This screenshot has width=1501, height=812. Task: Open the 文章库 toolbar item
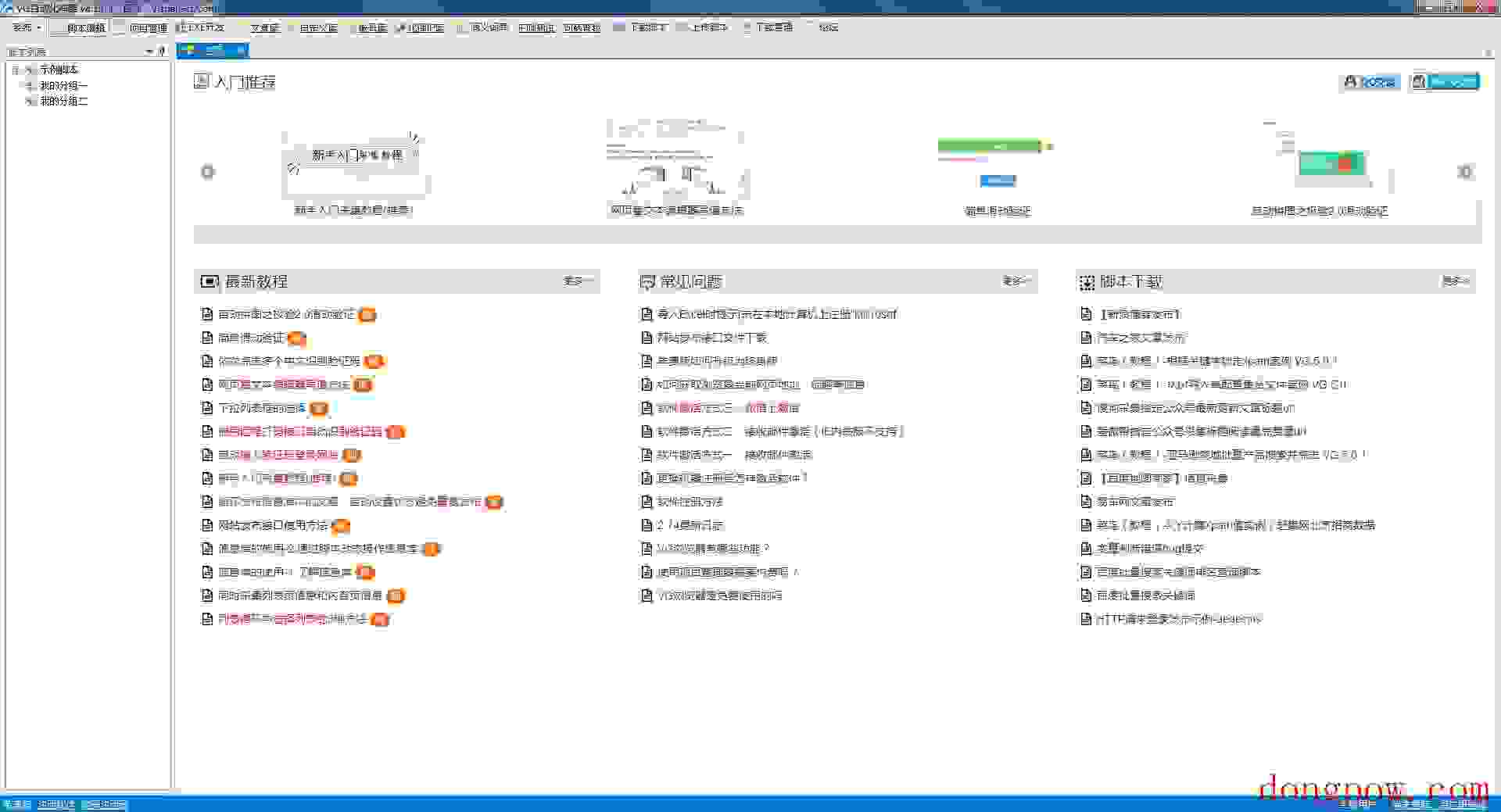259,27
